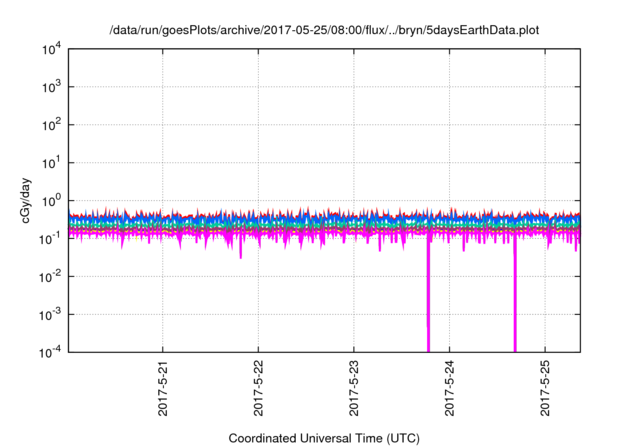Click the 10^2 y-axis tick label

coord(51,124)
